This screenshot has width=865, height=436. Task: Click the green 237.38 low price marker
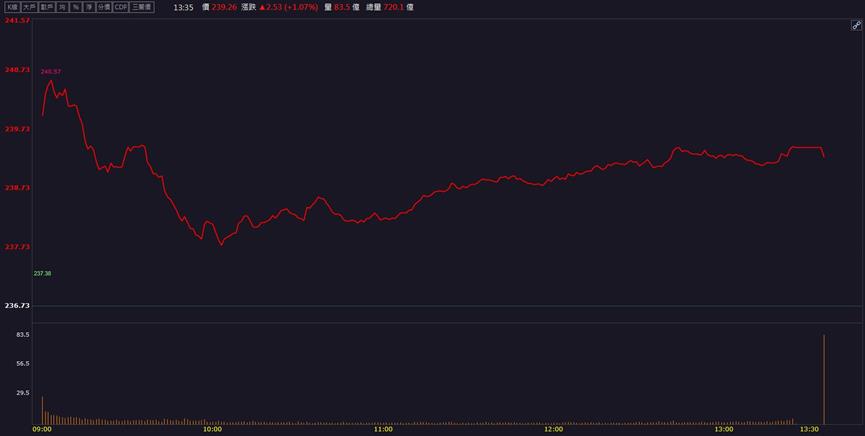click(42, 273)
